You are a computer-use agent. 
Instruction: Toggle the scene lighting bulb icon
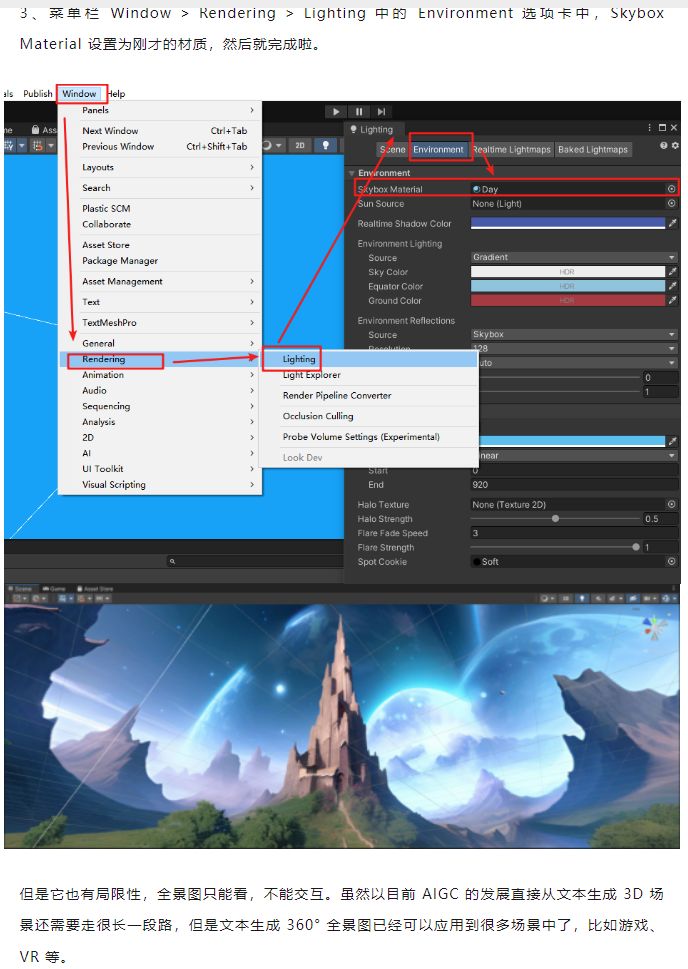tap(325, 145)
